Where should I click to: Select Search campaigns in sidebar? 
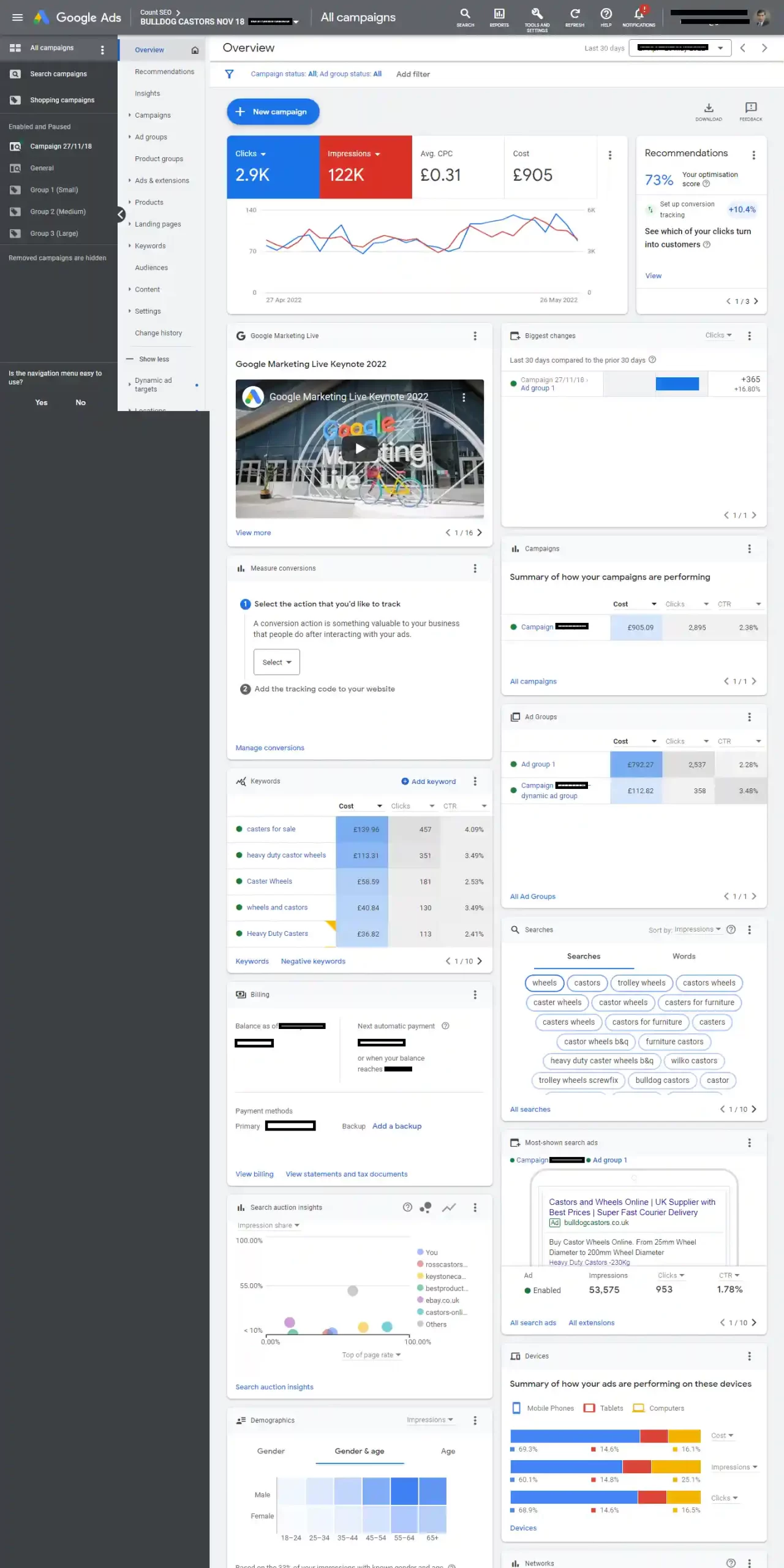point(59,74)
